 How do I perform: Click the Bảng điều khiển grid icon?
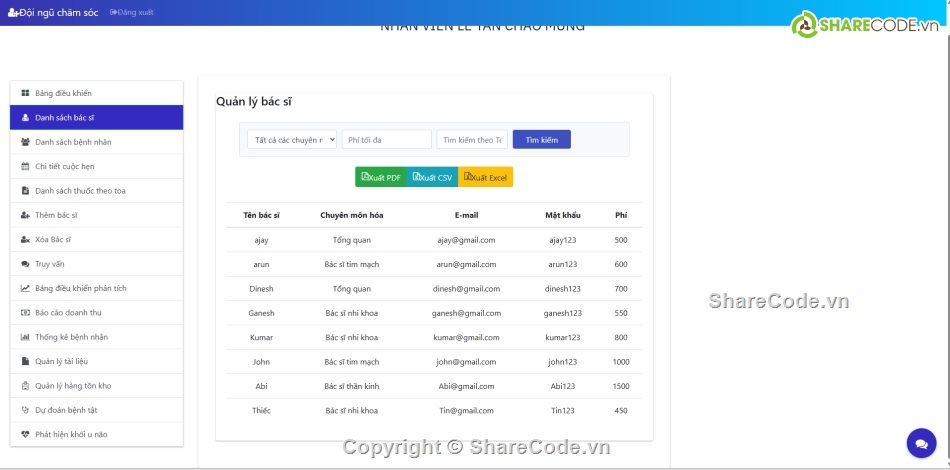click(x=25, y=93)
